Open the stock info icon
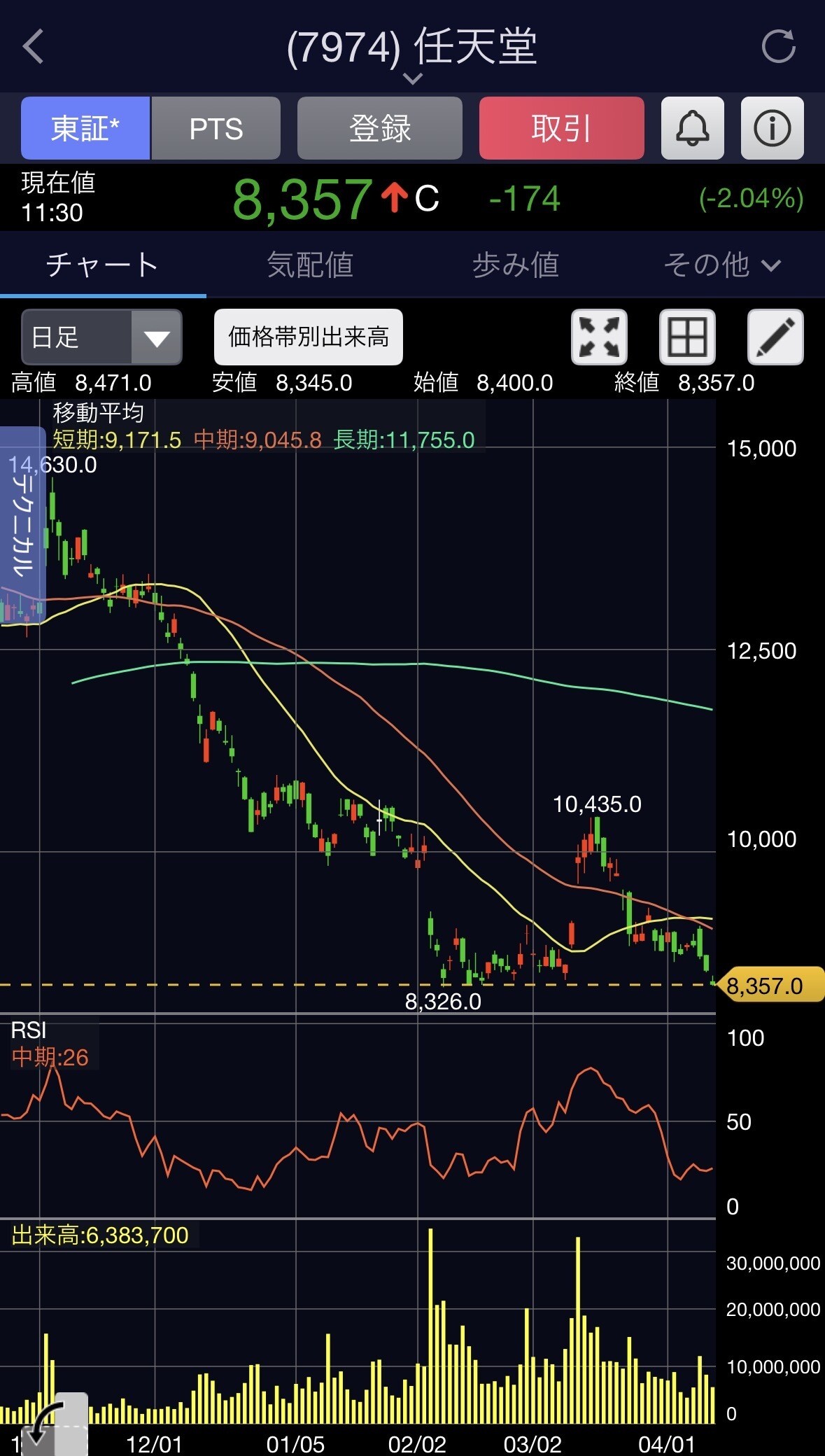The width and height of the screenshot is (825, 1456). (x=772, y=128)
